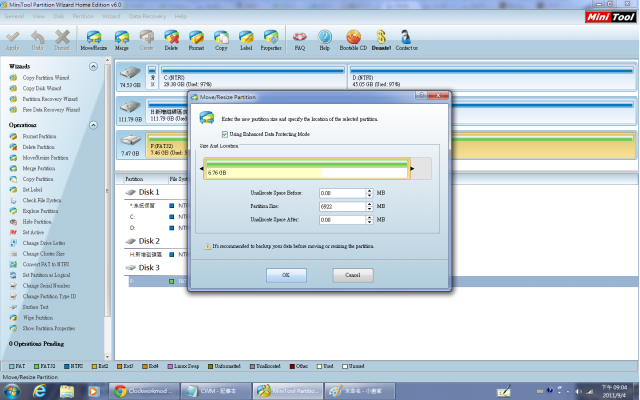Choose Set Active operation
Screen dimensions: 640x400
pos(33,232)
